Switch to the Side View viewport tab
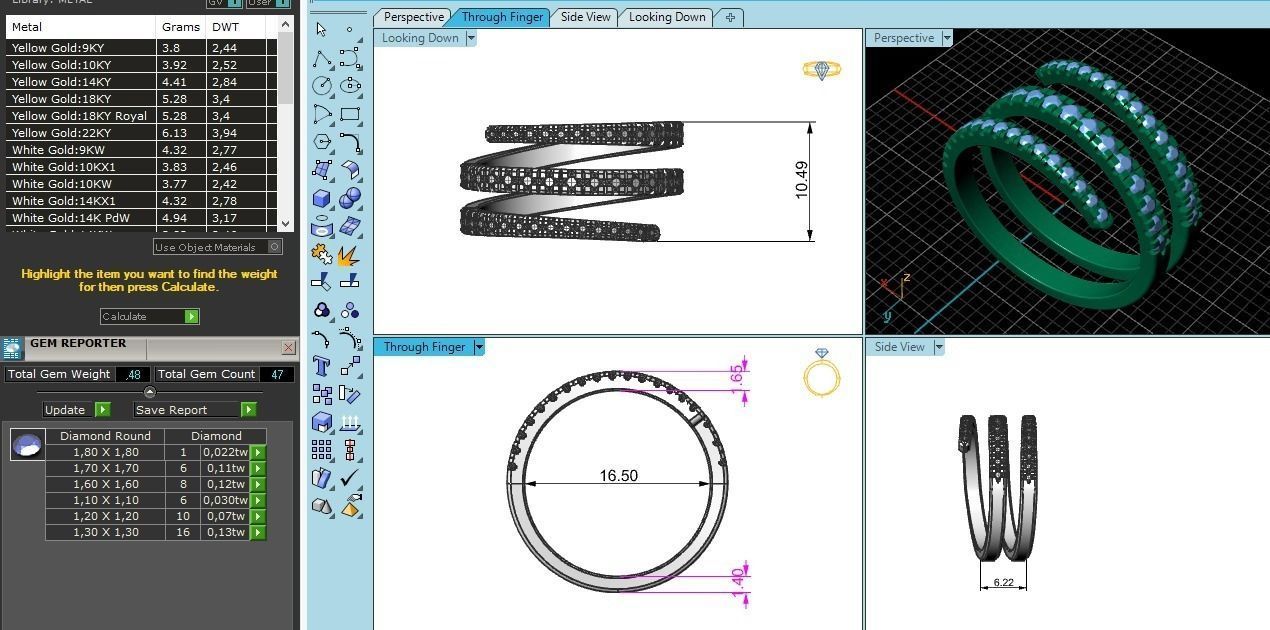 tap(585, 17)
